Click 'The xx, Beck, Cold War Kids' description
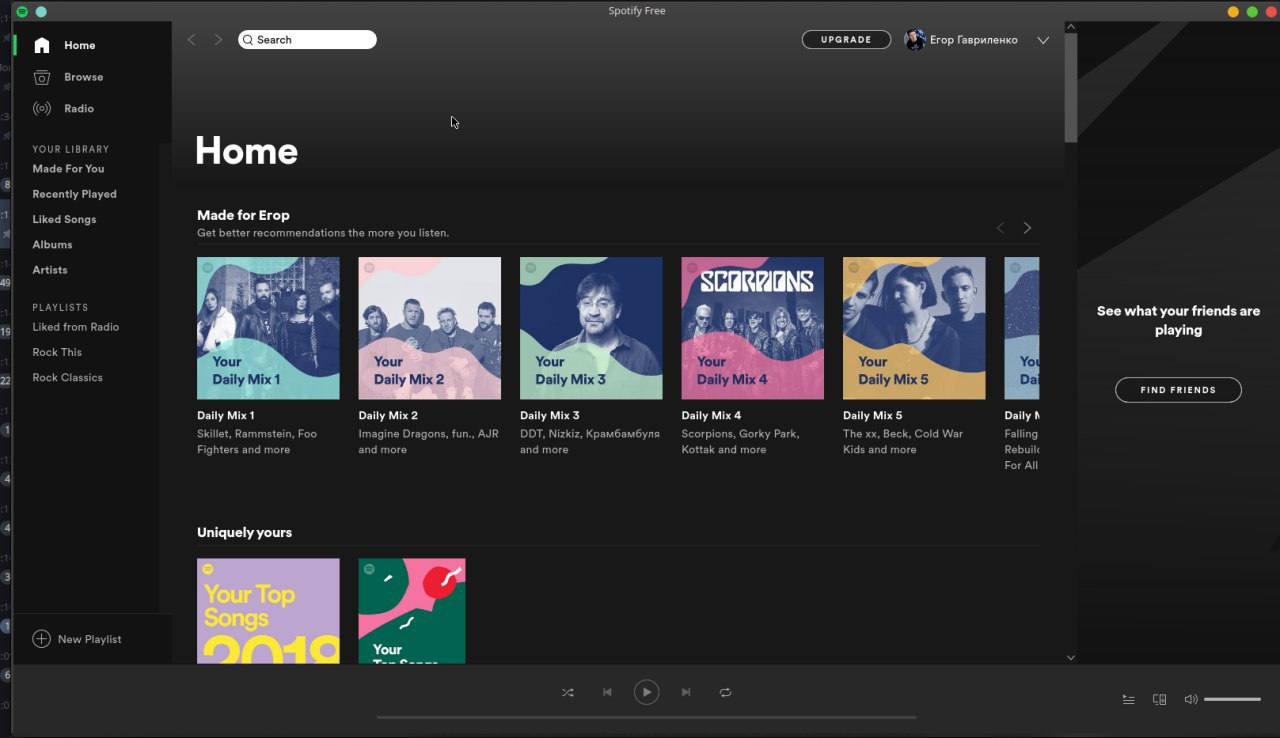 (x=903, y=442)
